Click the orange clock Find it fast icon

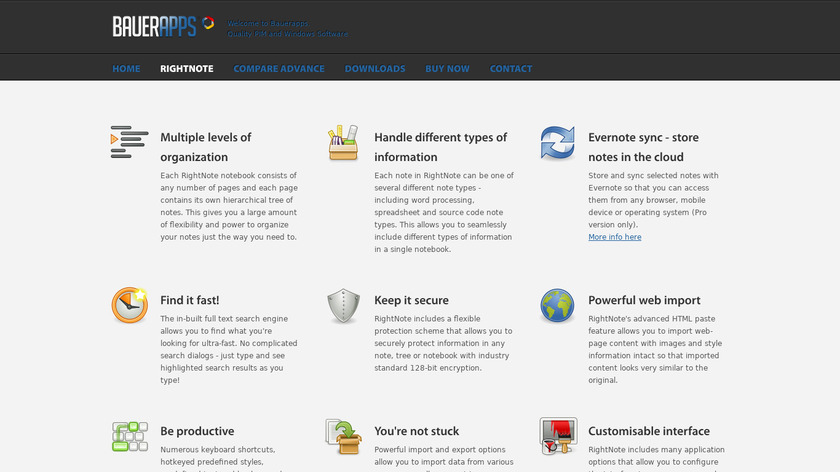130,305
